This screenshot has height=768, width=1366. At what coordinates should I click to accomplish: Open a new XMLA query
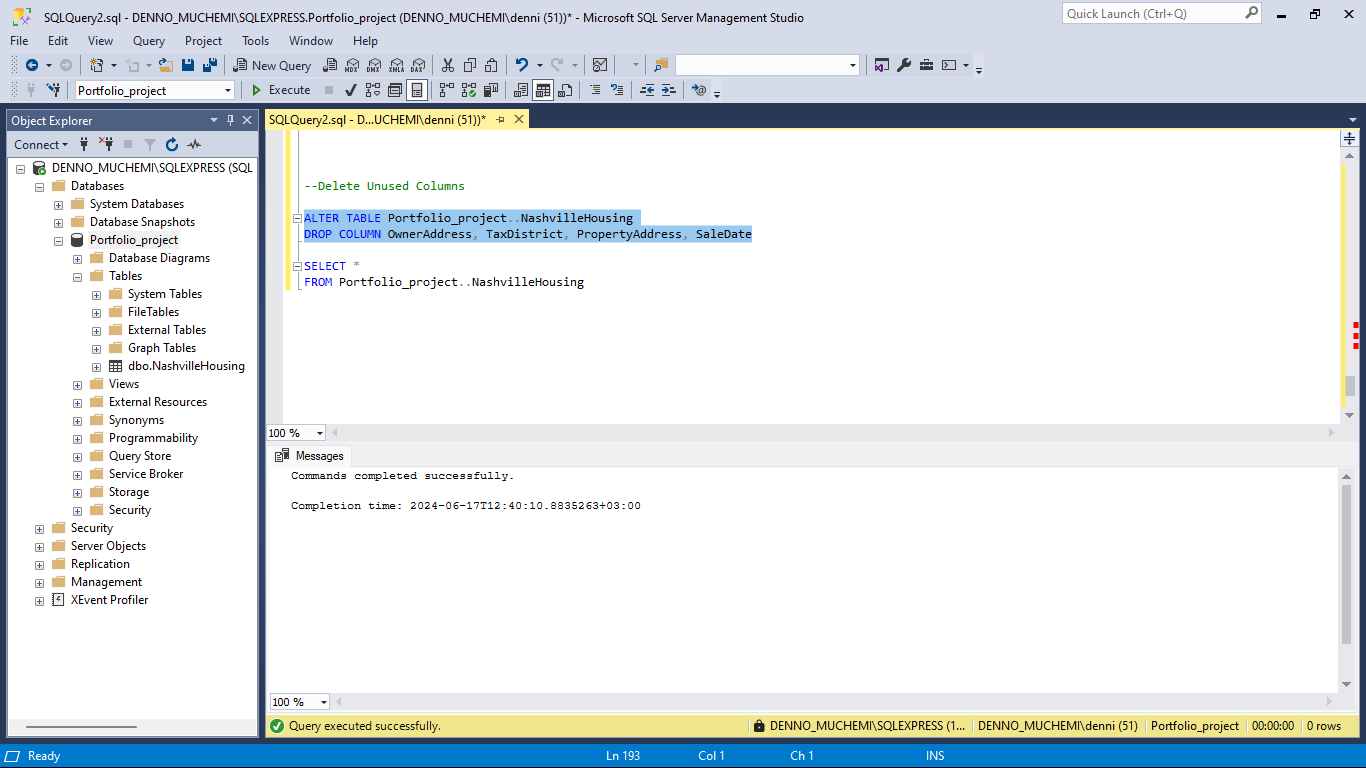[x=396, y=65]
